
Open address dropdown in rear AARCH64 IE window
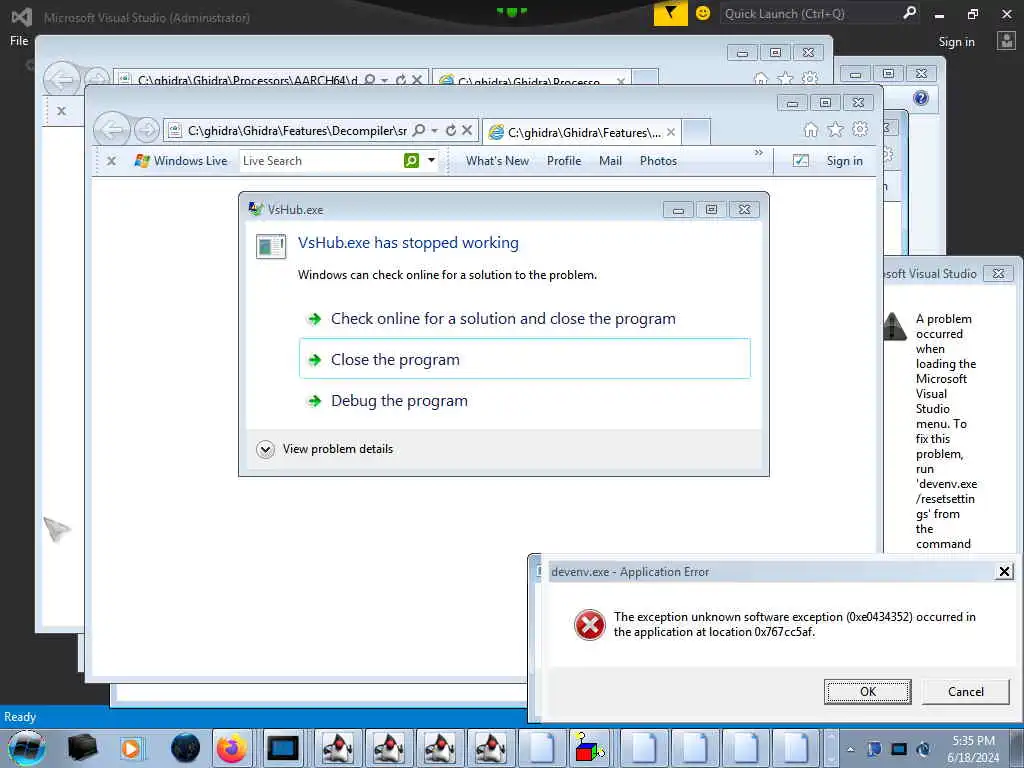pyautogui.click(x=385, y=80)
